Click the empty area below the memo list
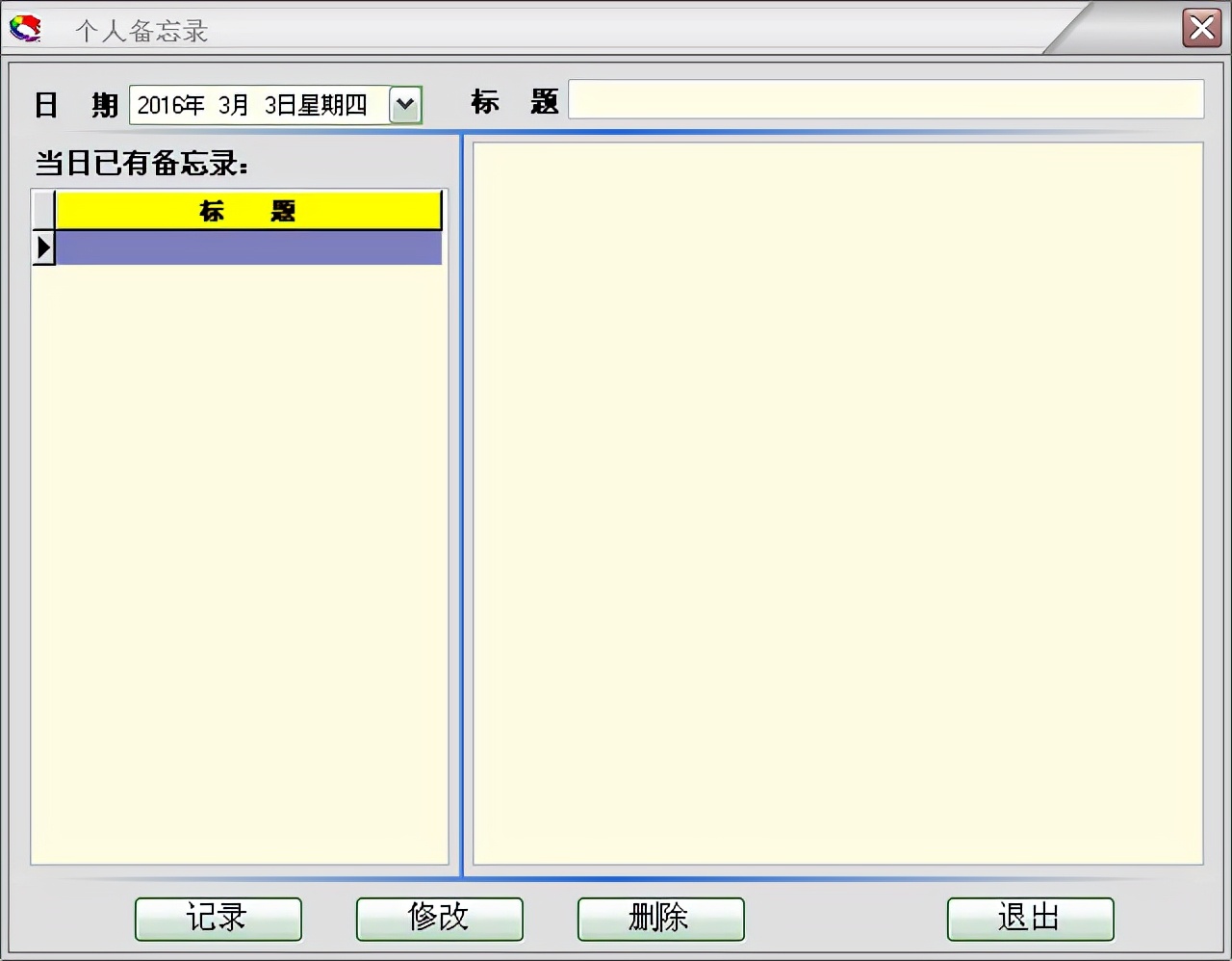This screenshot has width=1232, height=961. click(241, 578)
